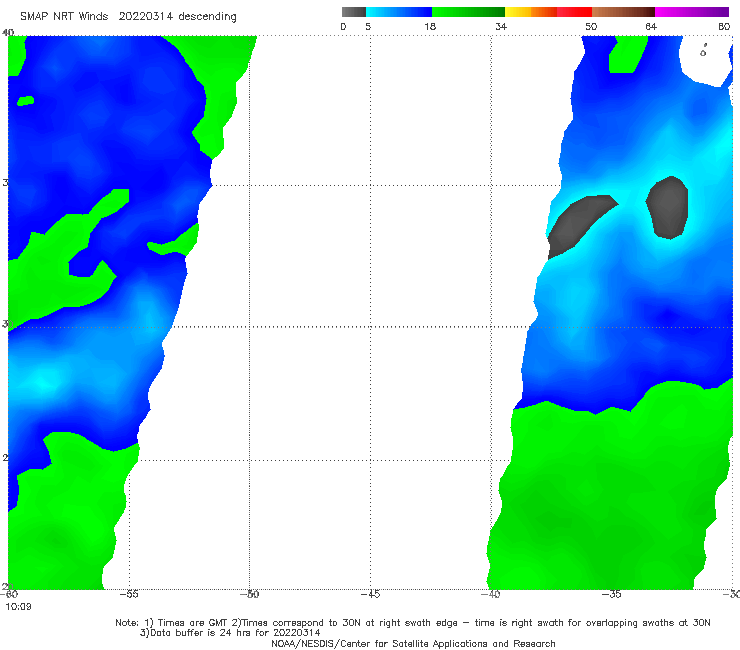
Task: Select the gray segment of the color bar
Action: pos(354,12)
